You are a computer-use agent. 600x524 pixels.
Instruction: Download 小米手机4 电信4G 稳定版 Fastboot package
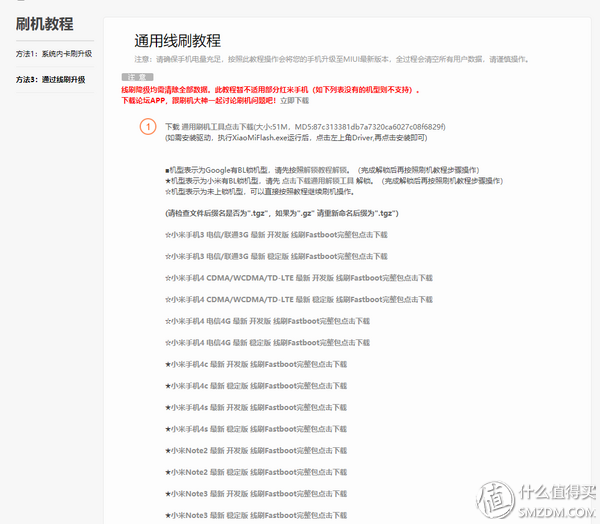point(267,343)
